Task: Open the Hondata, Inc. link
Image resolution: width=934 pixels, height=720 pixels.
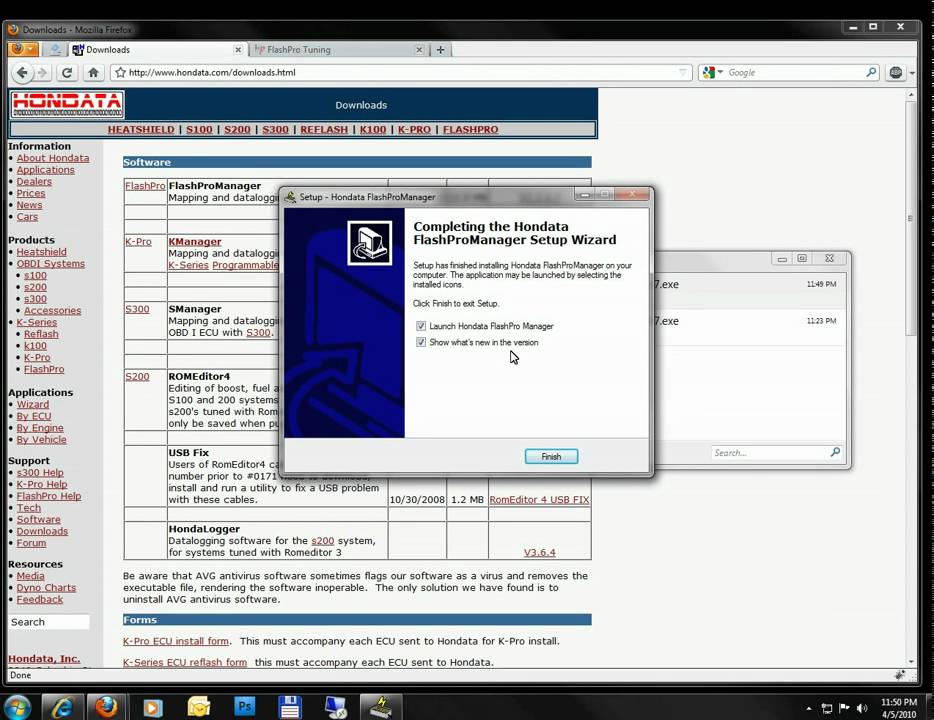Action: coord(44,659)
